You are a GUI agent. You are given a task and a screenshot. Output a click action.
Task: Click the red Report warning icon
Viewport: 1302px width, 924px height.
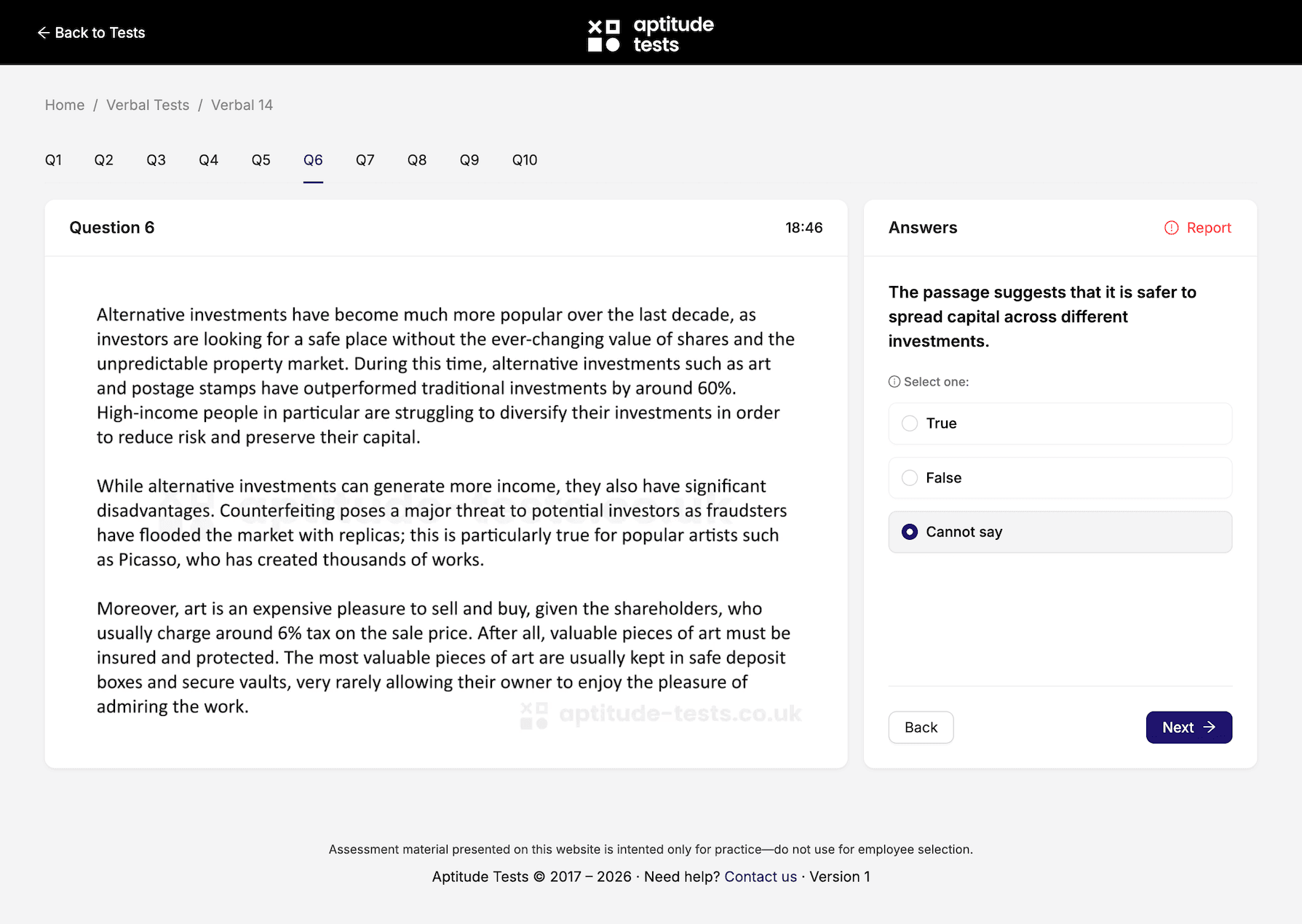tap(1171, 228)
